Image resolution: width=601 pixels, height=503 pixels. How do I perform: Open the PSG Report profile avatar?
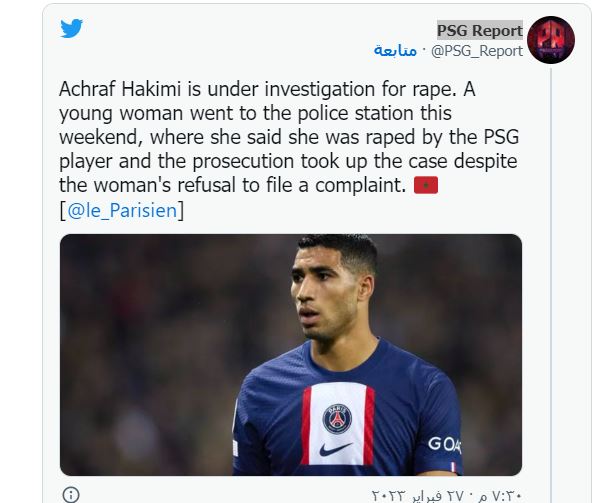[x=551, y=40]
